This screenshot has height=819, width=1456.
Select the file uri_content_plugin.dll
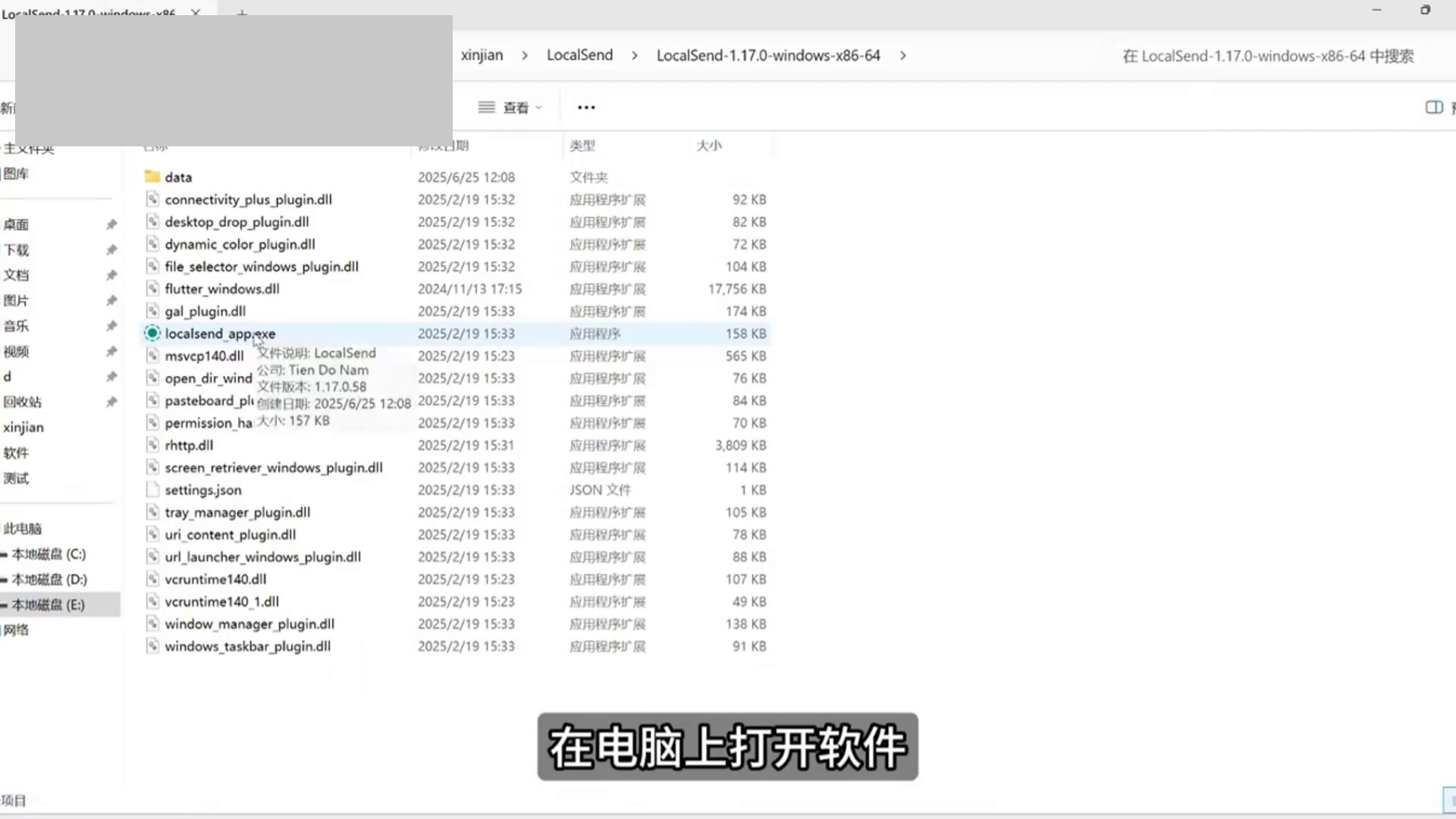click(231, 535)
